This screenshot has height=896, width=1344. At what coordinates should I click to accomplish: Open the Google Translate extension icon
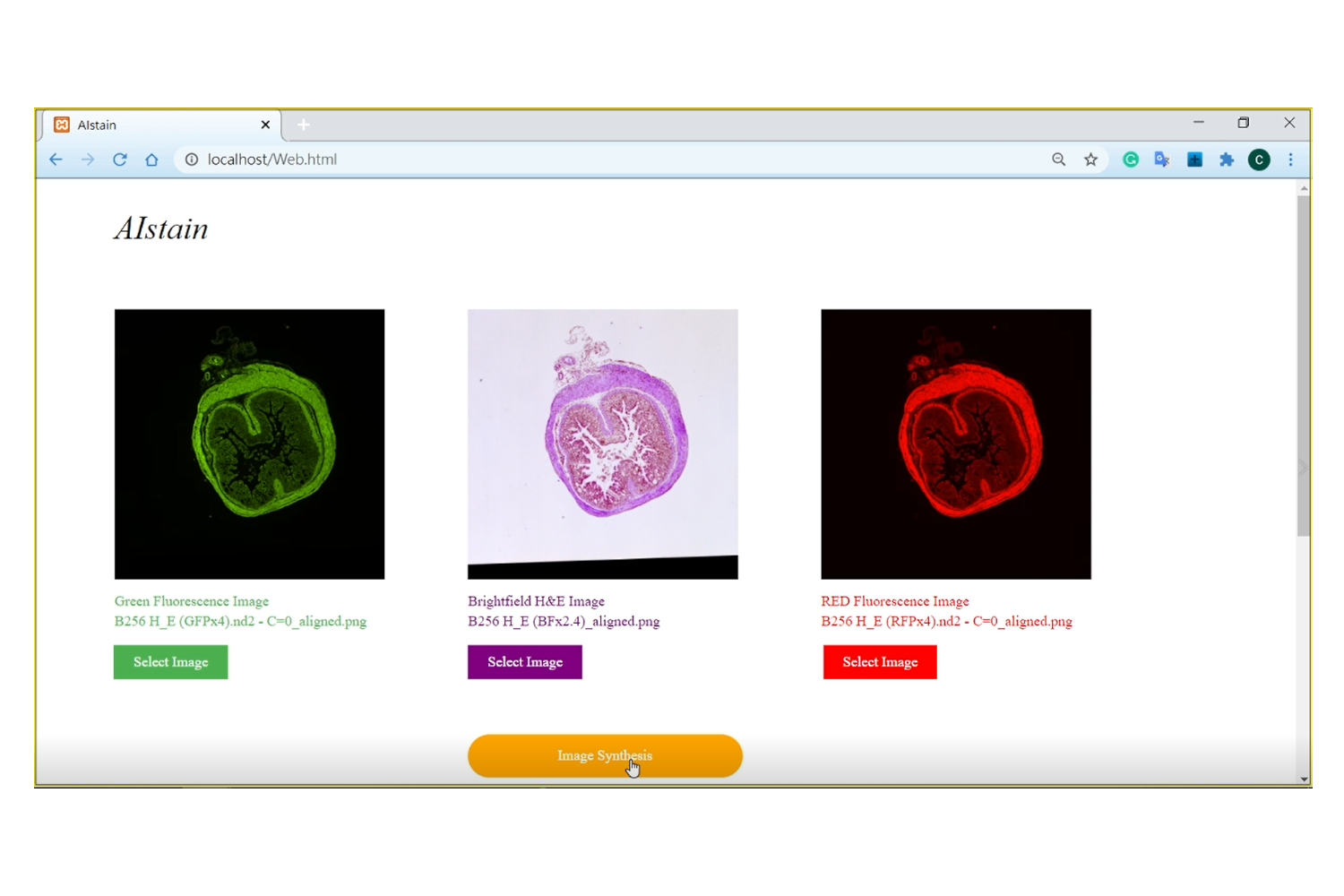pyautogui.click(x=1162, y=159)
